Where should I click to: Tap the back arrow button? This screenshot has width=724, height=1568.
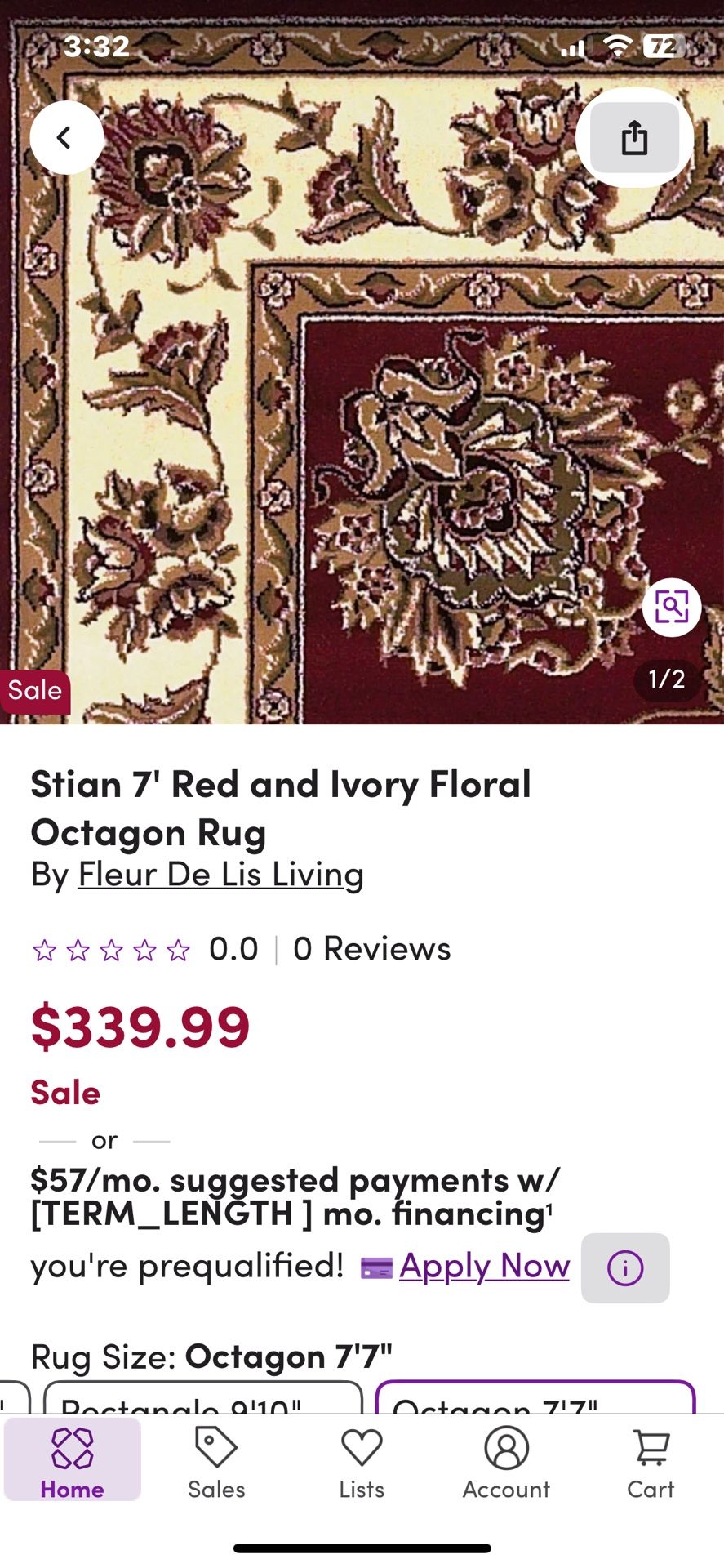tap(66, 137)
